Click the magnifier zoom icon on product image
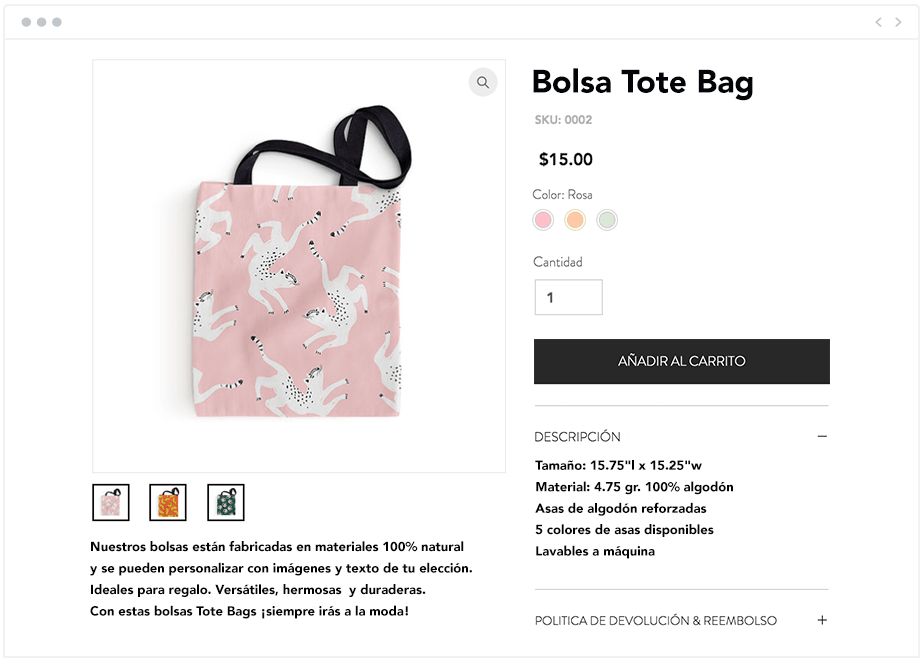 (x=483, y=83)
